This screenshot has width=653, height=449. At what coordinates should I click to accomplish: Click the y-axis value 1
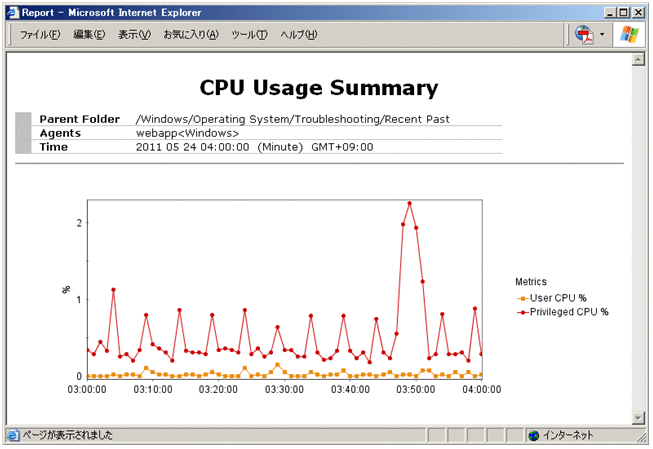point(79,300)
